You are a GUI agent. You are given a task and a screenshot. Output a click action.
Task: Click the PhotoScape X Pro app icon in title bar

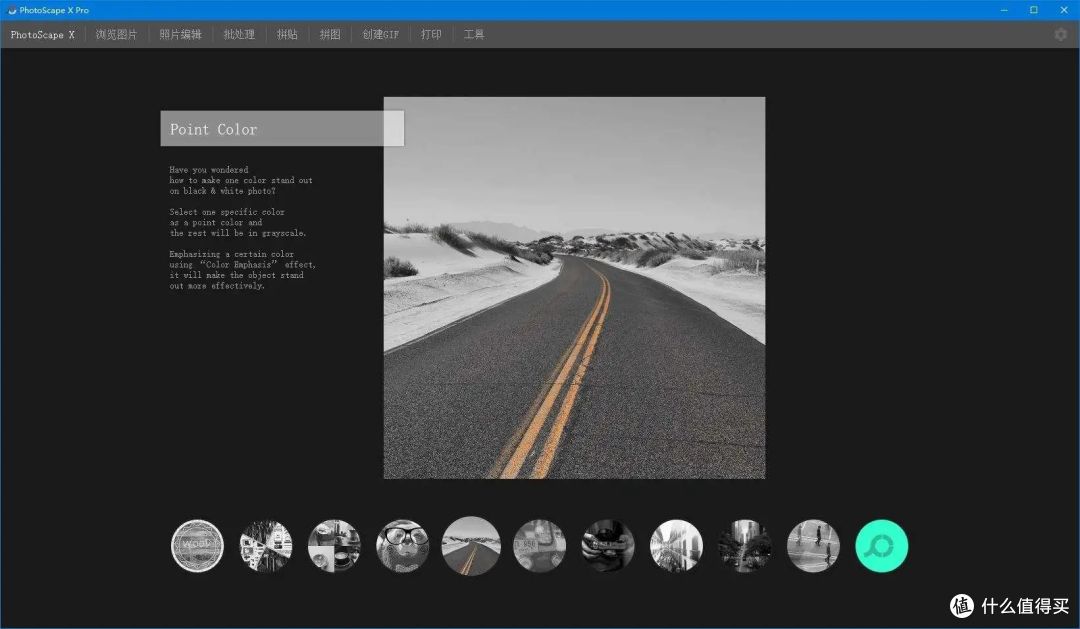point(12,10)
